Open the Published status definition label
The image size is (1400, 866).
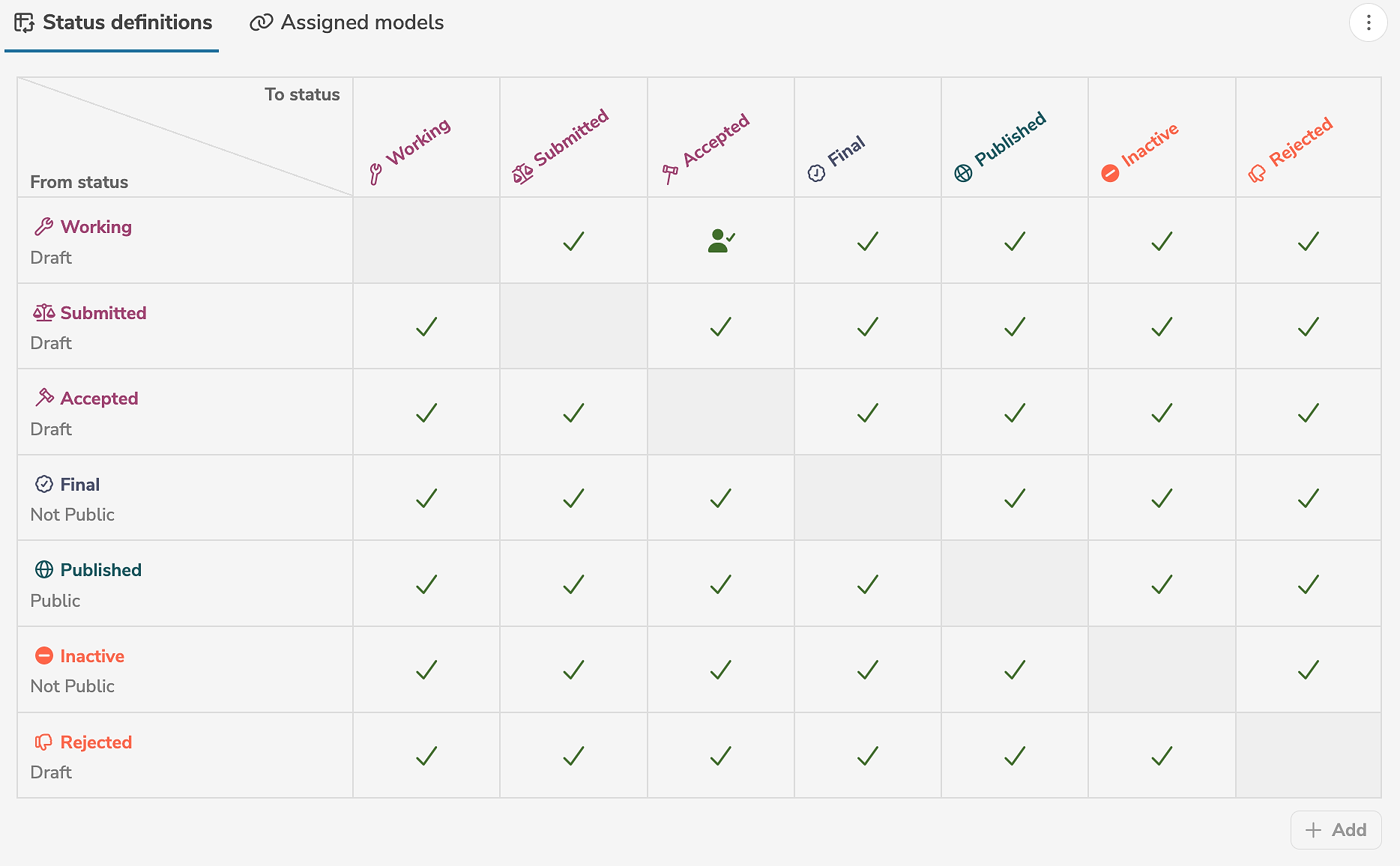point(100,569)
